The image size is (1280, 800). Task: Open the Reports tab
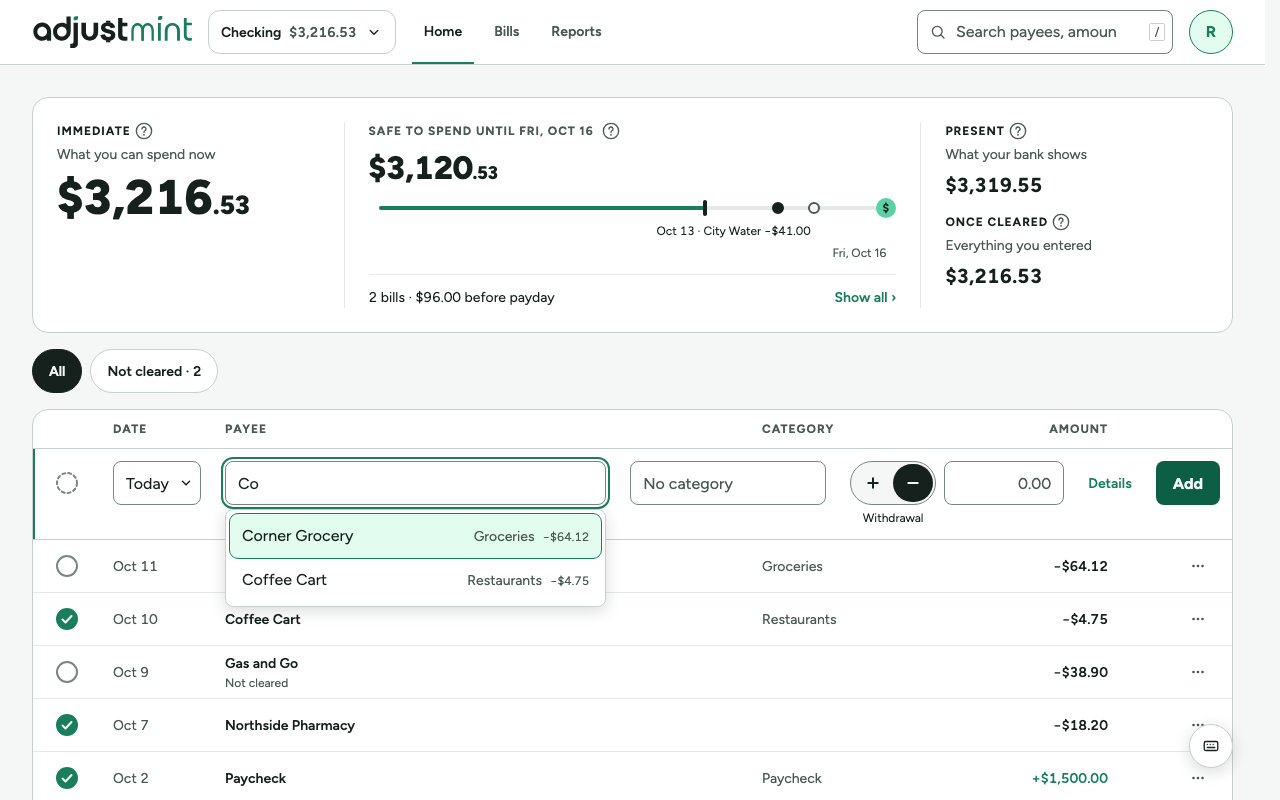click(576, 32)
